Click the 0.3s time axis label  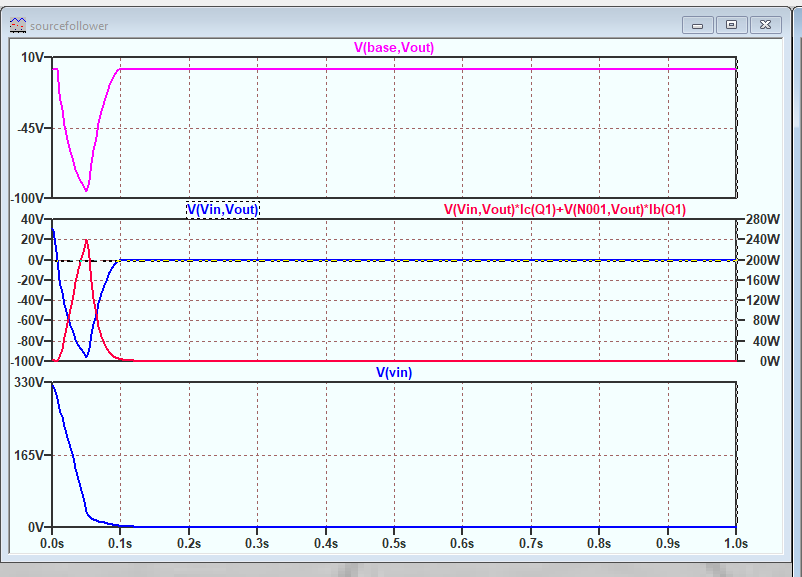point(257,544)
